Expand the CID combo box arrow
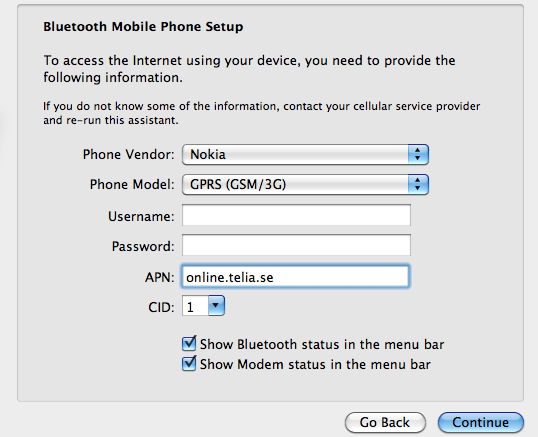Screen dimensions: 538x437 (216, 305)
